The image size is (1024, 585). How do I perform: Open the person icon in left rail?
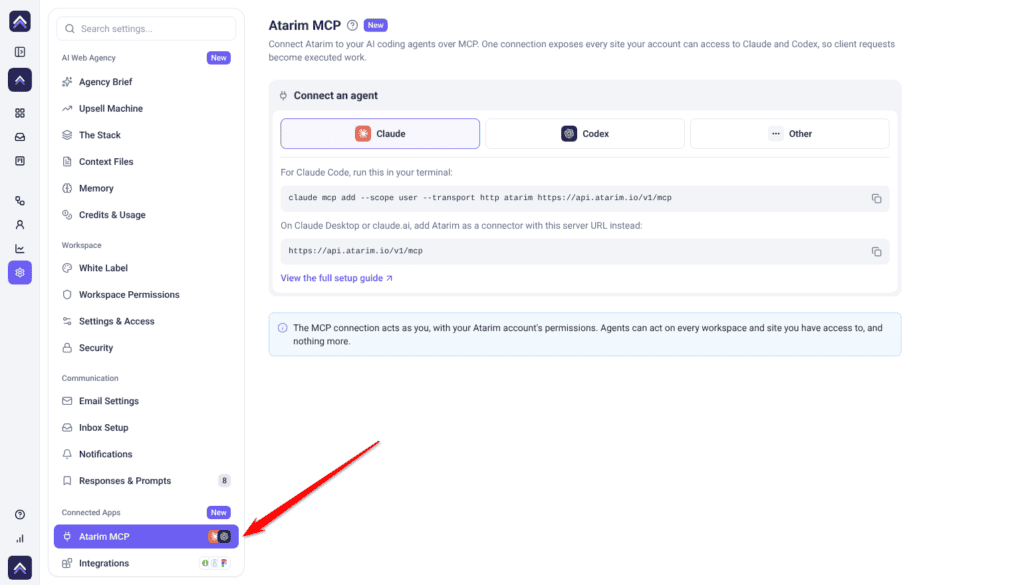(20, 225)
